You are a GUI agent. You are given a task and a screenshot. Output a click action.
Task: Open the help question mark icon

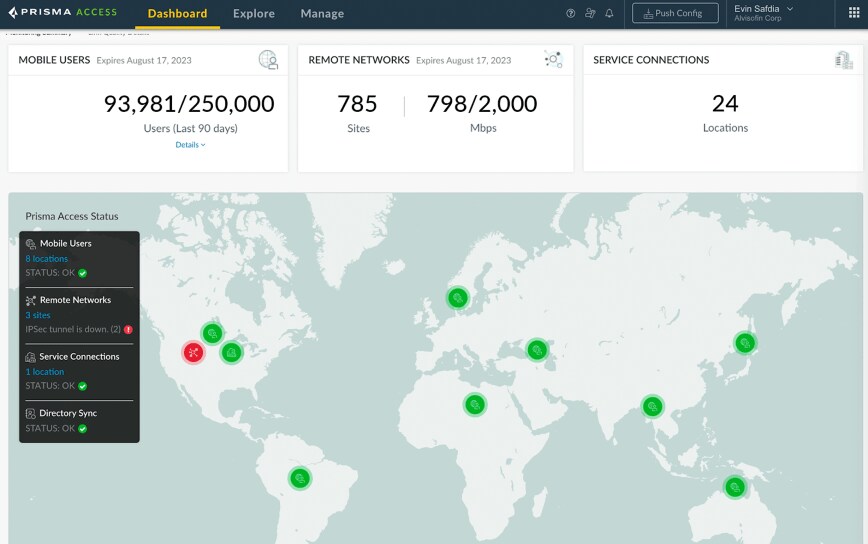[x=571, y=14]
